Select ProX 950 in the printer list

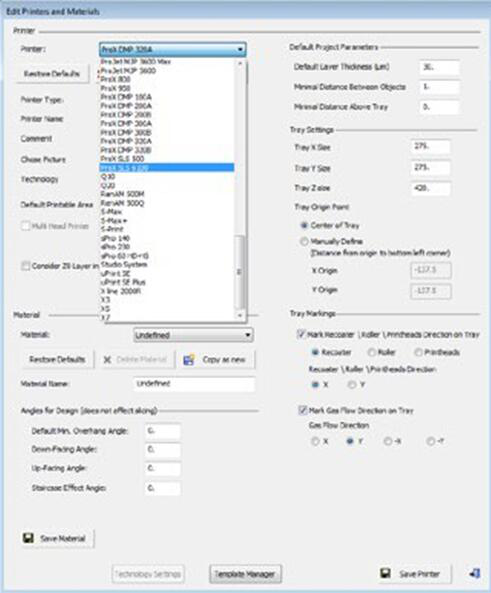pos(167,88)
